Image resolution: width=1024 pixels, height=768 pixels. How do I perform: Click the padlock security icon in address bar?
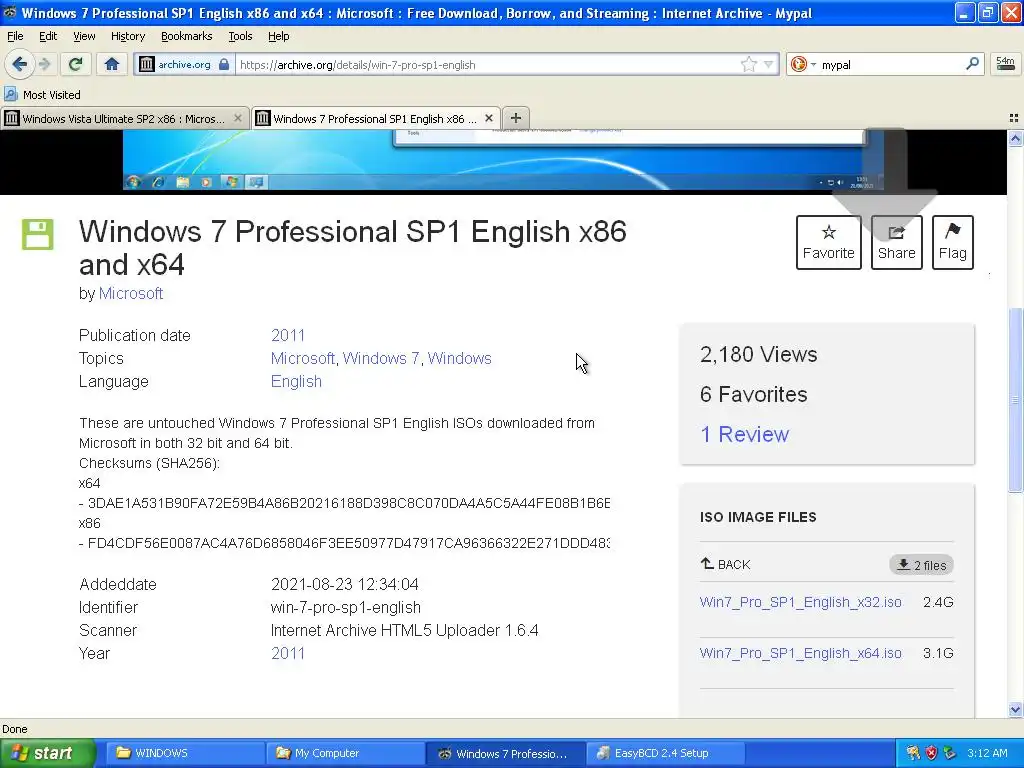pos(224,64)
